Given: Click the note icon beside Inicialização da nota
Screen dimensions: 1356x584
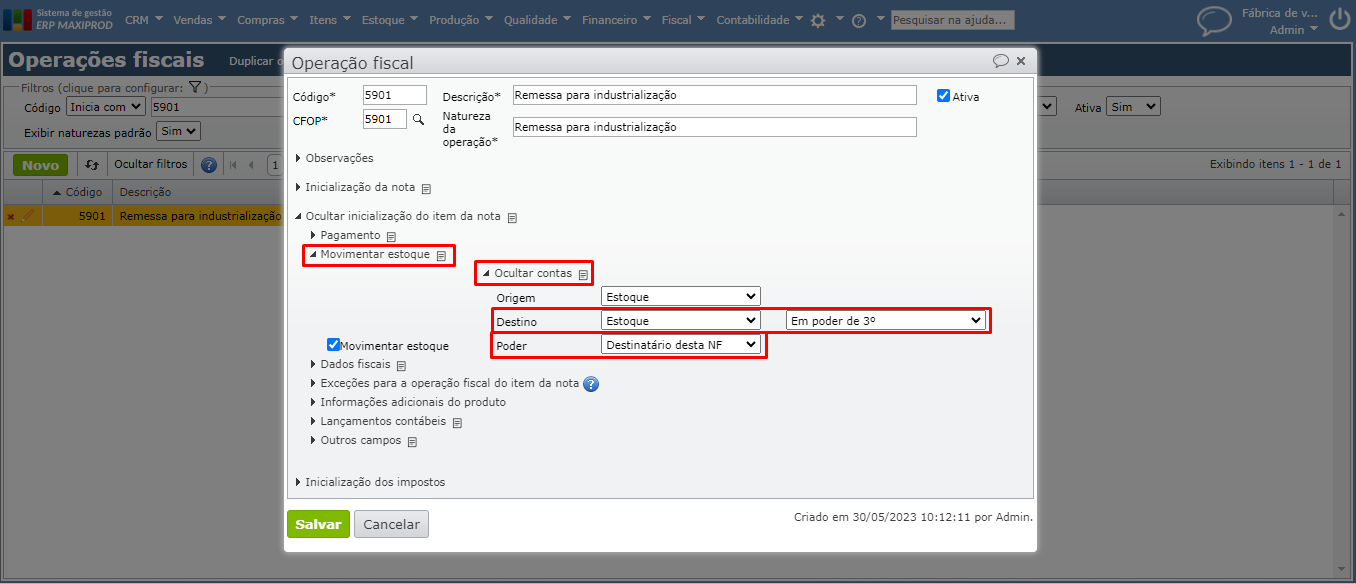Looking at the screenshot, I should 426,188.
